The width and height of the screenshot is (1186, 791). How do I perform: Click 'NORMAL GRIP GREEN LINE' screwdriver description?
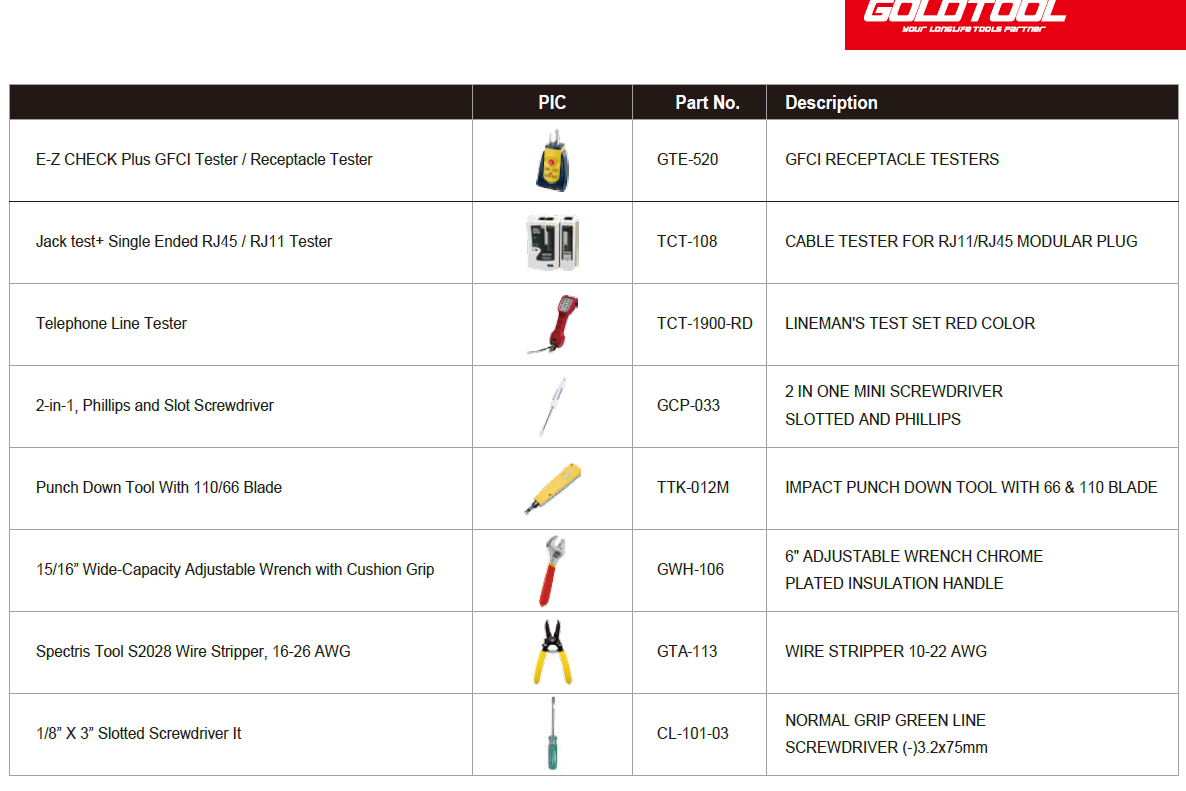click(x=885, y=721)
